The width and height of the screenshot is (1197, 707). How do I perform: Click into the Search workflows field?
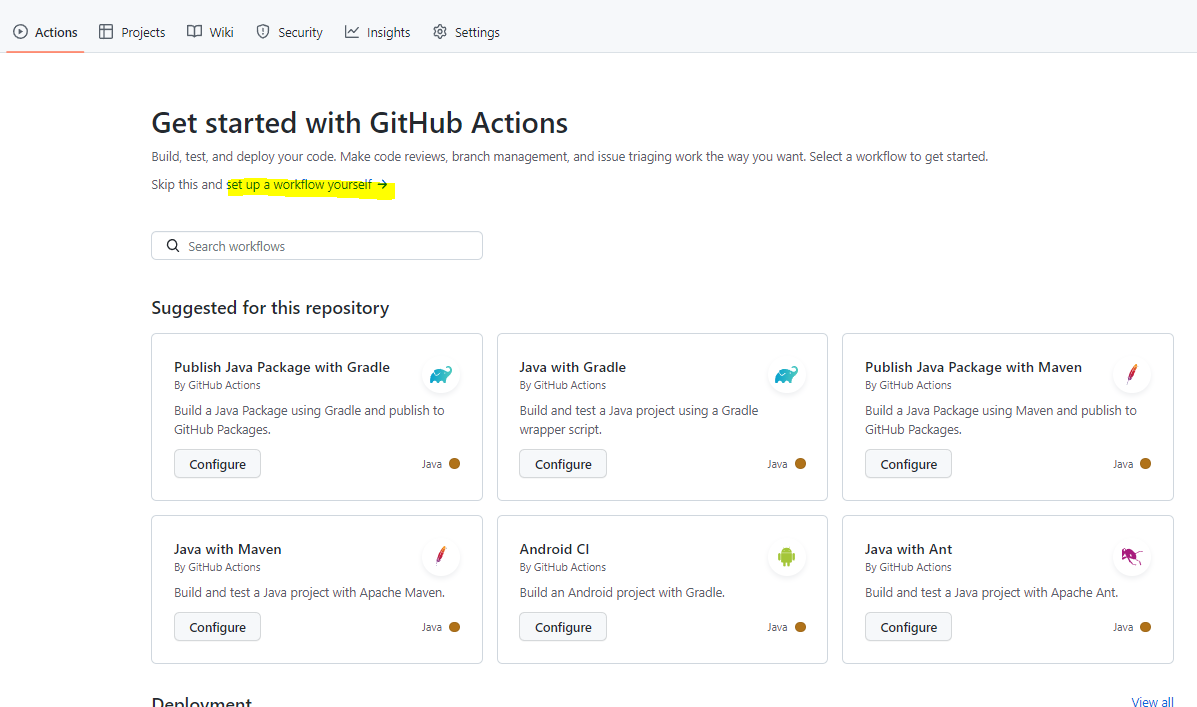[330, 246]
